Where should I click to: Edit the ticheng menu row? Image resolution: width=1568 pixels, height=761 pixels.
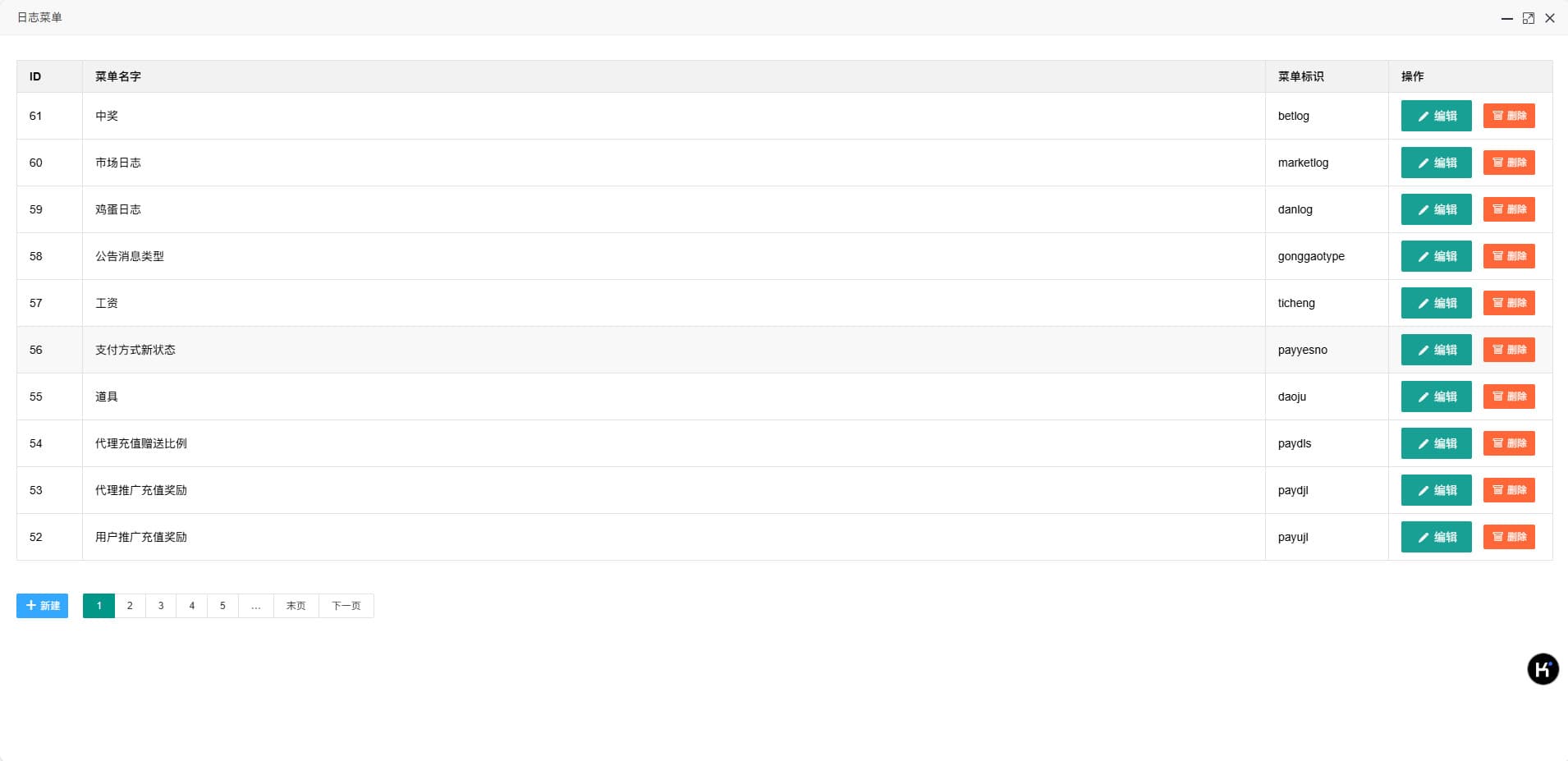point(1436,303)
